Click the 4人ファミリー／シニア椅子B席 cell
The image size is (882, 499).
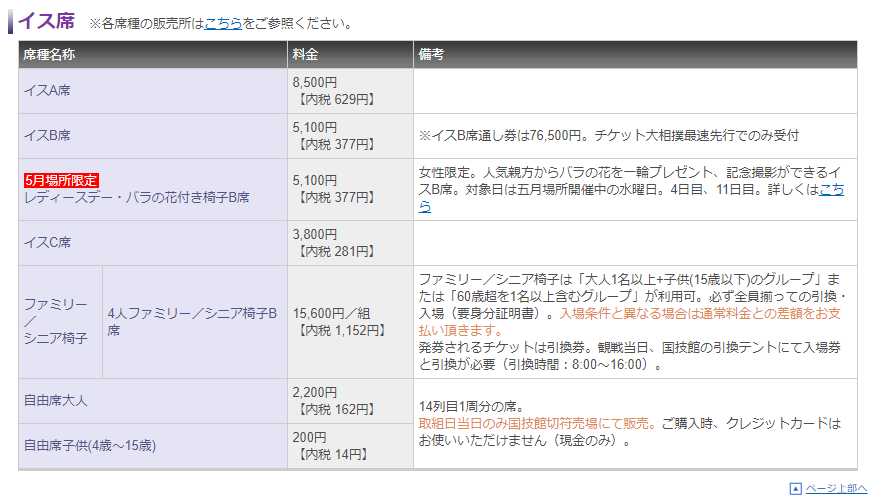click(x=192, y=321)
